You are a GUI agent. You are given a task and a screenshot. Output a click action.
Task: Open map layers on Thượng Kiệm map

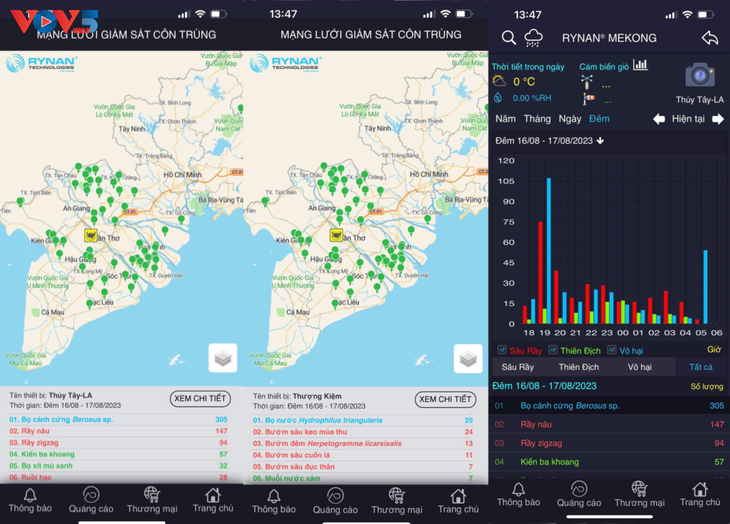(468, 357)
